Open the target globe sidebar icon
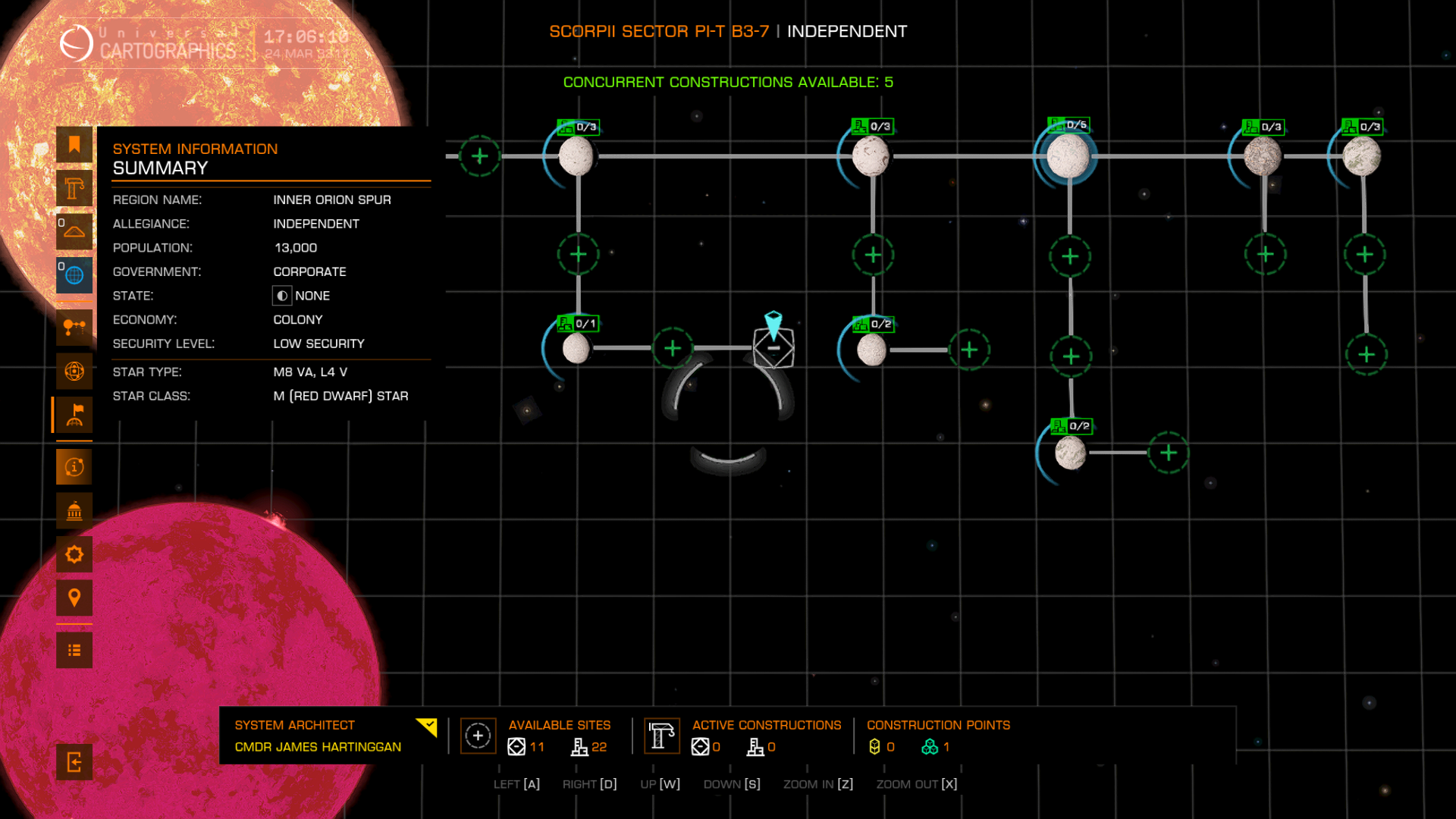 point(74,371)
